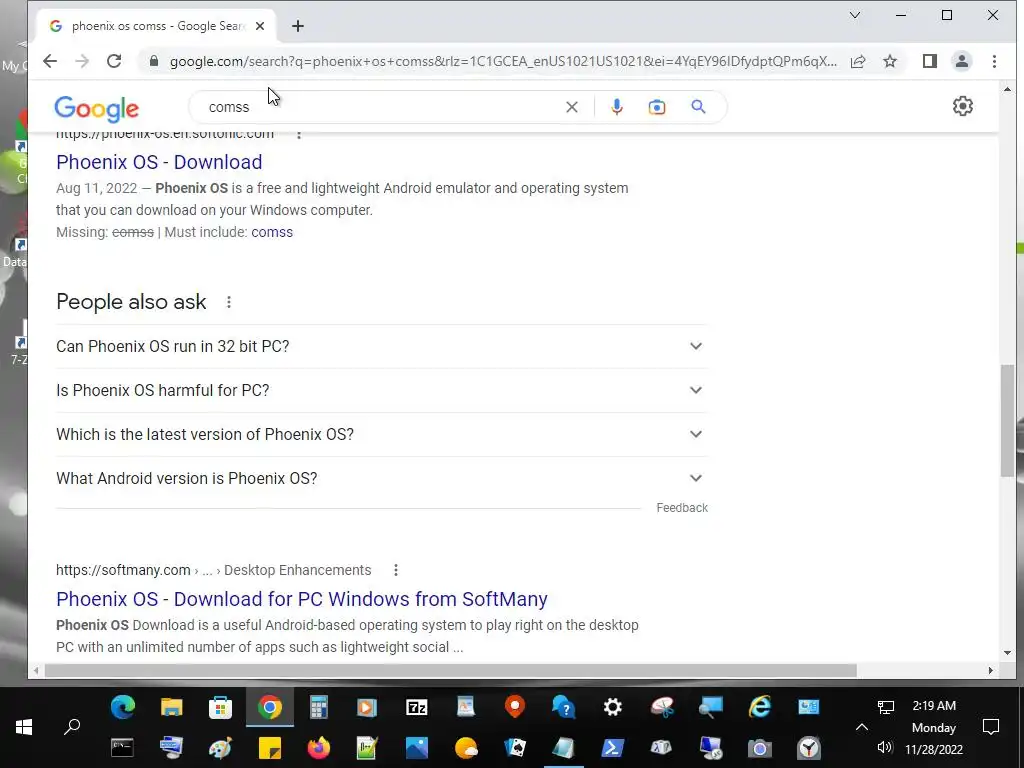
Task: Open "Phoenix OS - Download" result
Action: click(x=159, y=162)
